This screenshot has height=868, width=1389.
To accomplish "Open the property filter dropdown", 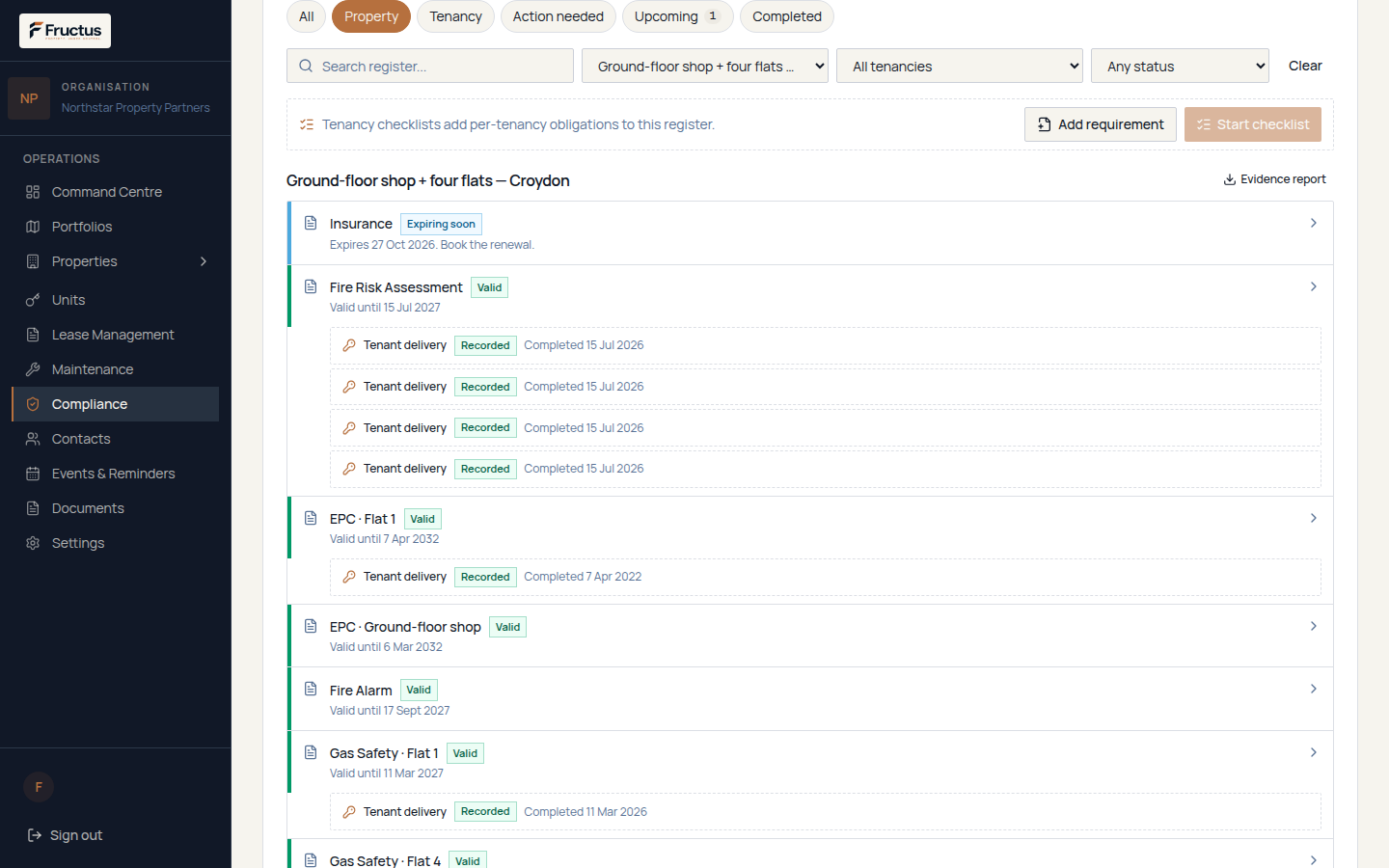I will (705, 66).
